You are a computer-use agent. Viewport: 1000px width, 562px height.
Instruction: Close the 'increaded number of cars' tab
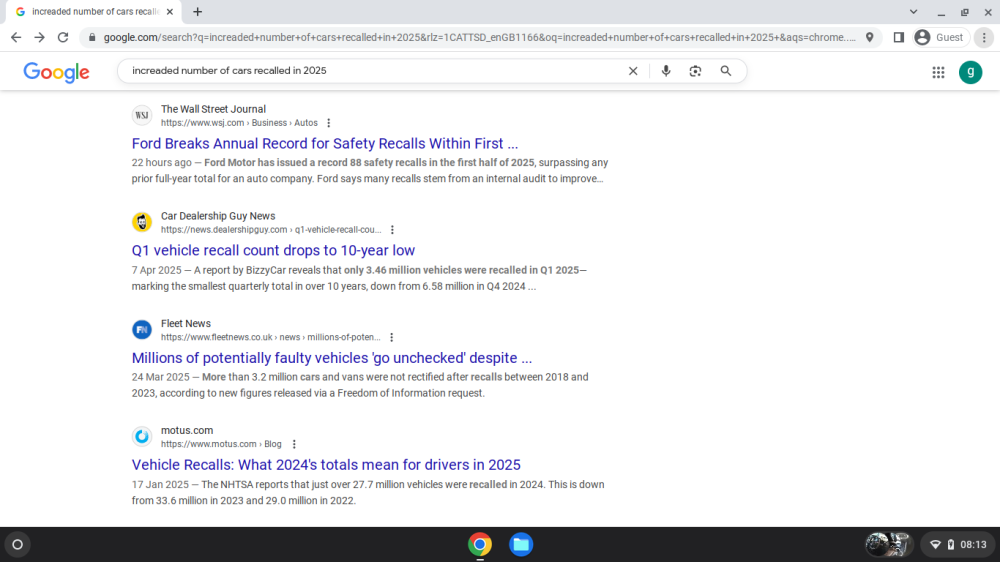coord(170,11)
